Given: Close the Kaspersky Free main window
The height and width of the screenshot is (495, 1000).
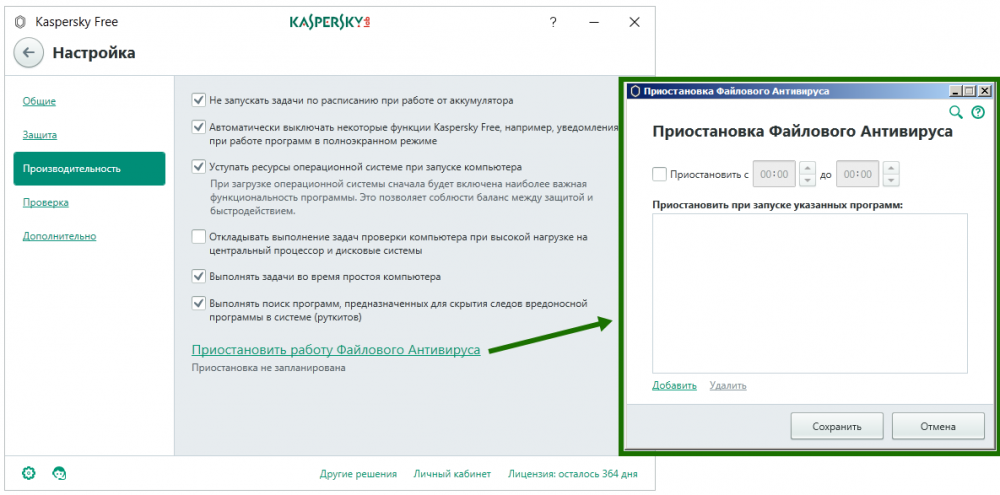Looking at the screenshot, I should [x=634, y=22].
